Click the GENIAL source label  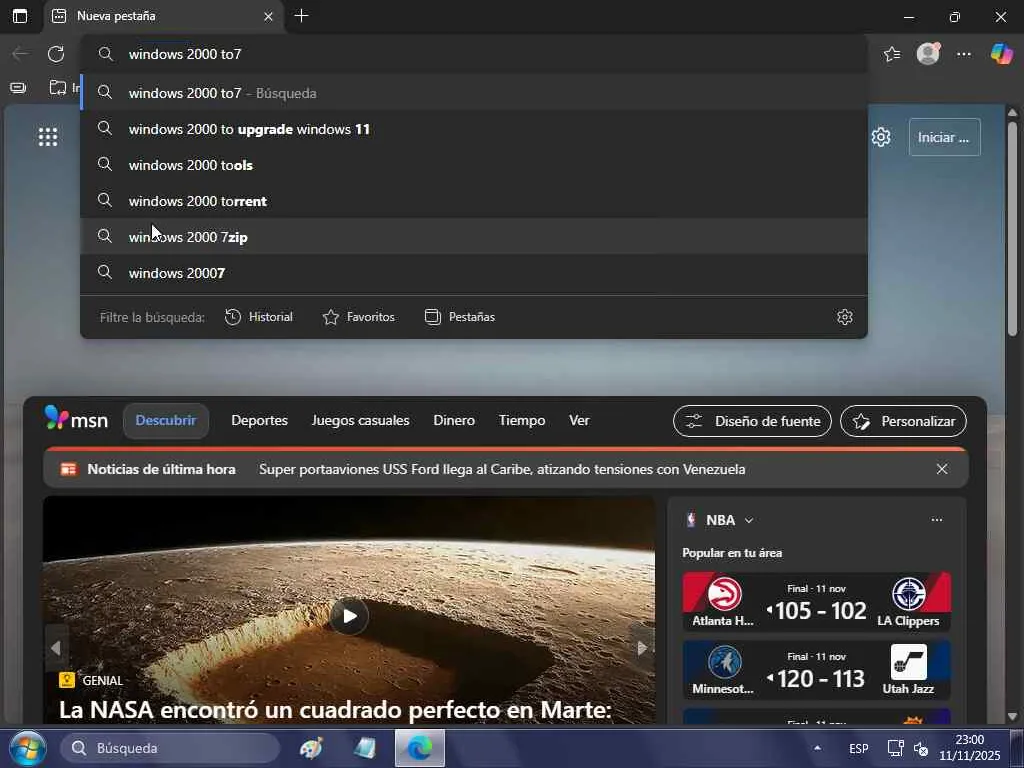tap(91, 680)
